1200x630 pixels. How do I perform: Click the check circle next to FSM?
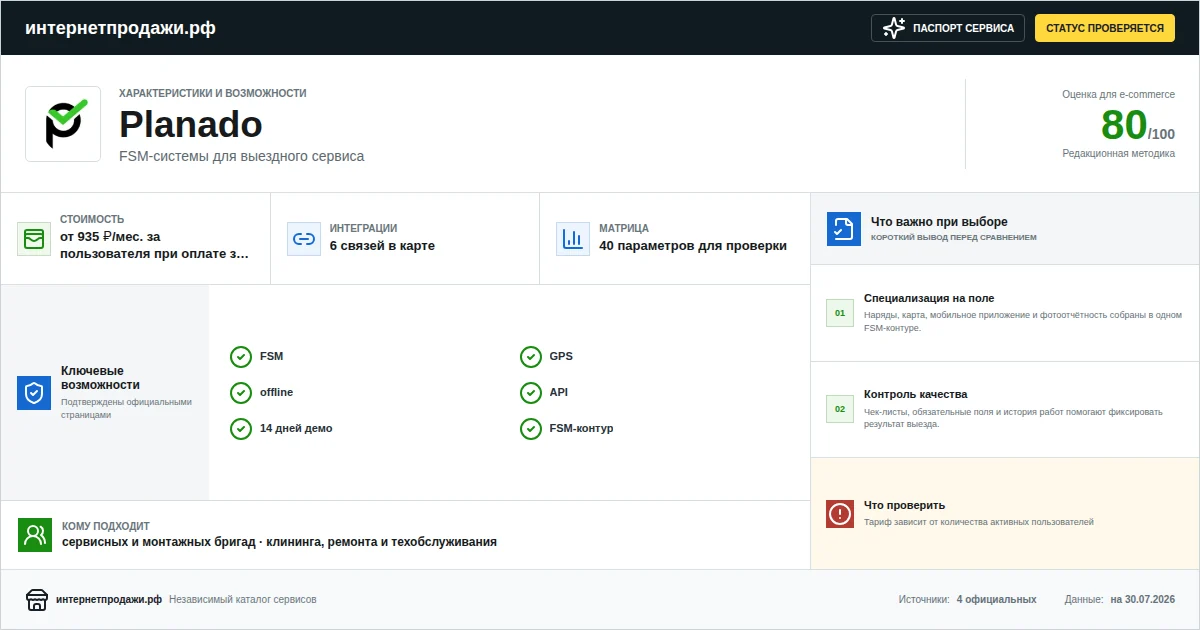pos(241,357)
